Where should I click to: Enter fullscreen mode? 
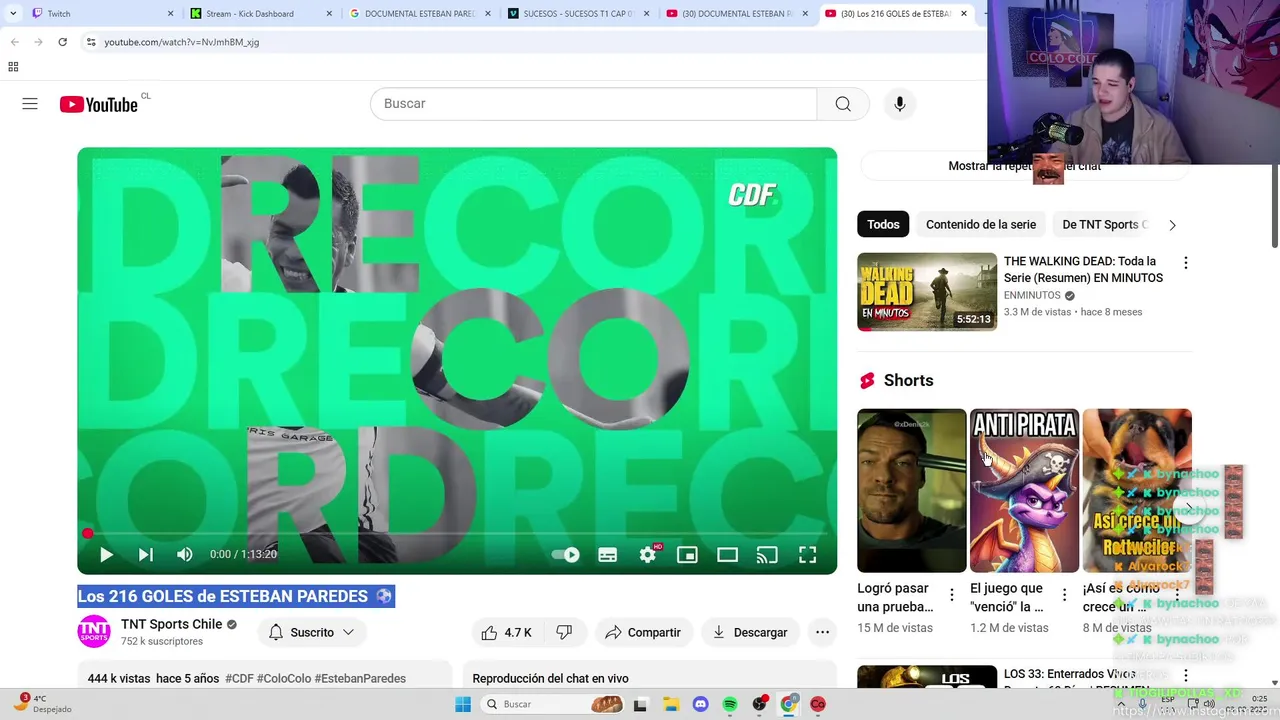(x=807, y=555)
